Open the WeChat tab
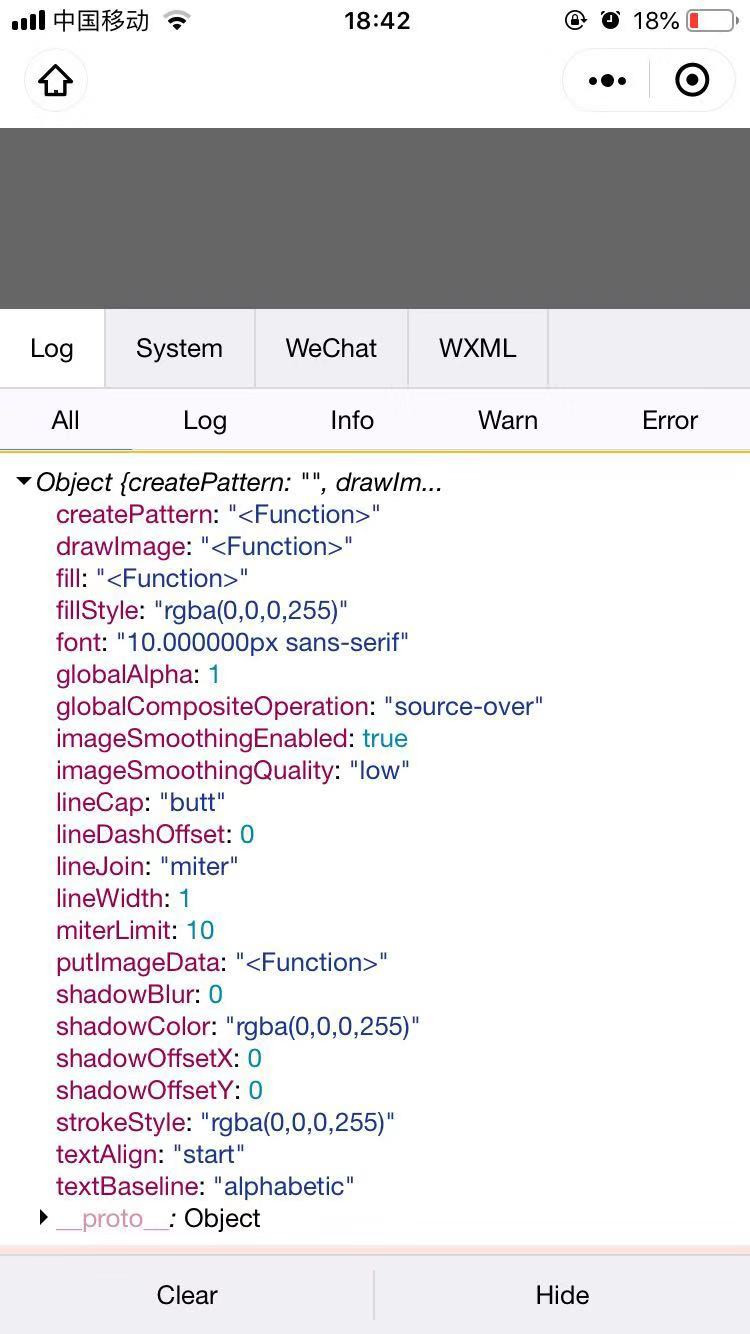Viewport: 750px width, 1334px height. 331,348
